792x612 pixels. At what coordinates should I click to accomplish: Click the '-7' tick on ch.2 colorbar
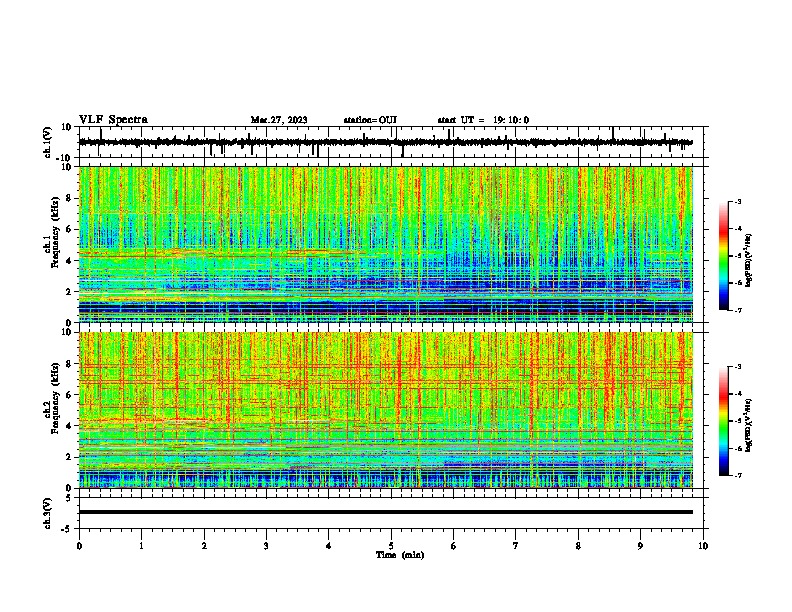click(738, 476)
